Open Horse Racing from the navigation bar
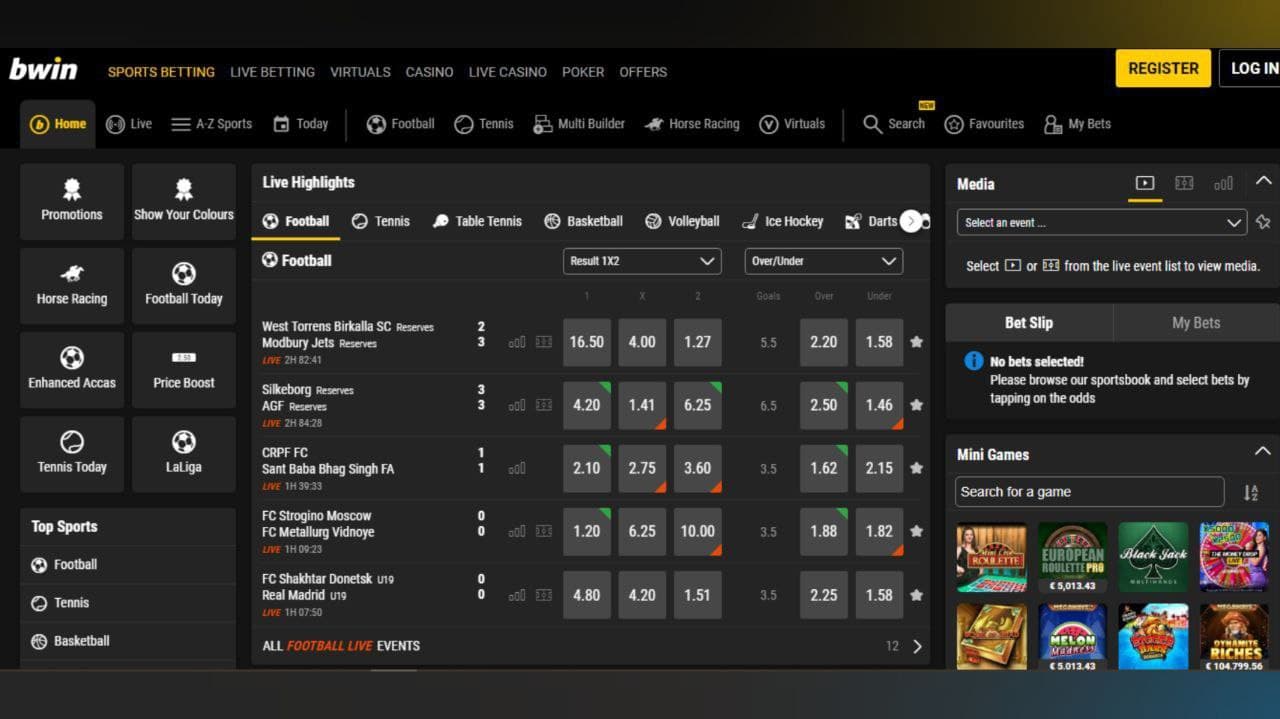 coord(692,124)
